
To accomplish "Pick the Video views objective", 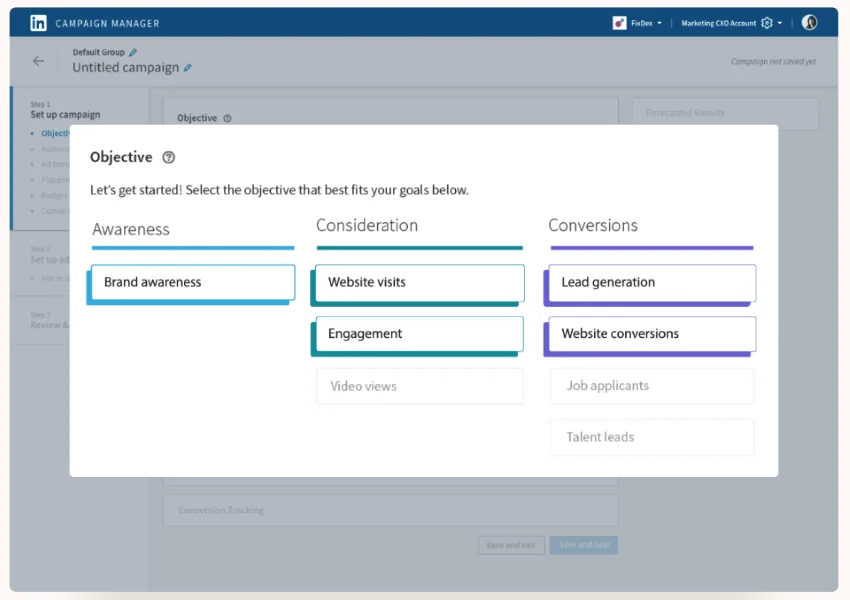I will 420,386.
